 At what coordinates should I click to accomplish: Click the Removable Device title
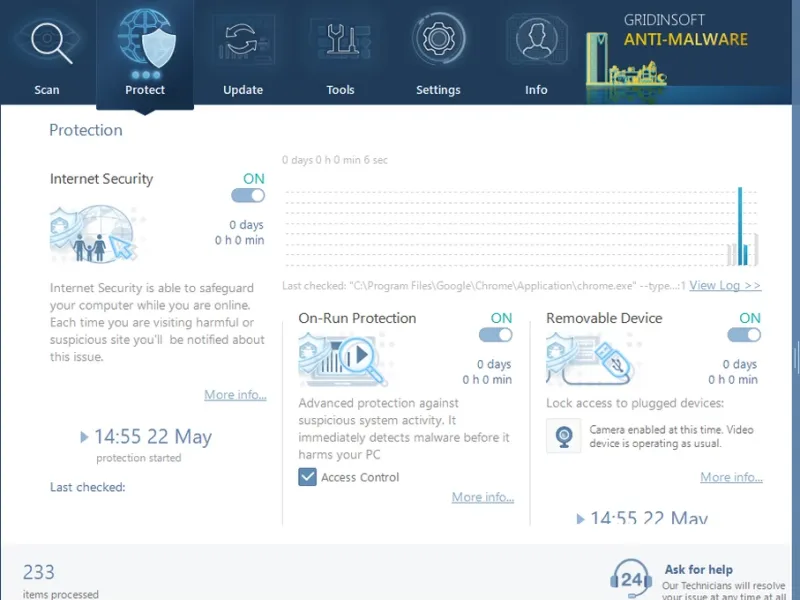604,318
